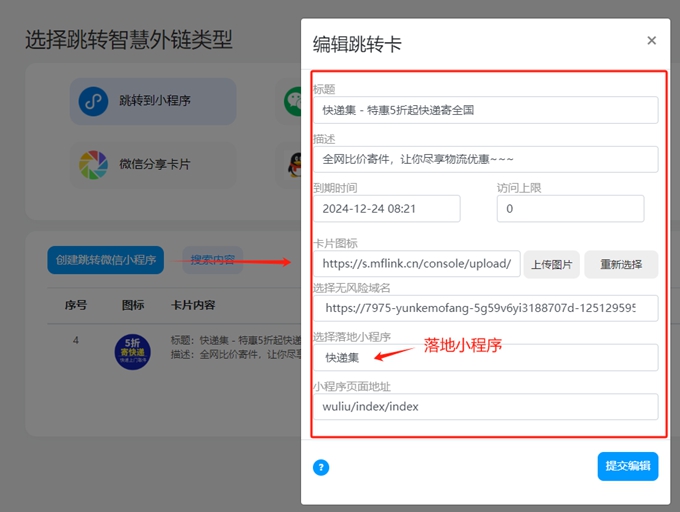Open the 选择无风险域名 dropdown

pos(486,308)
